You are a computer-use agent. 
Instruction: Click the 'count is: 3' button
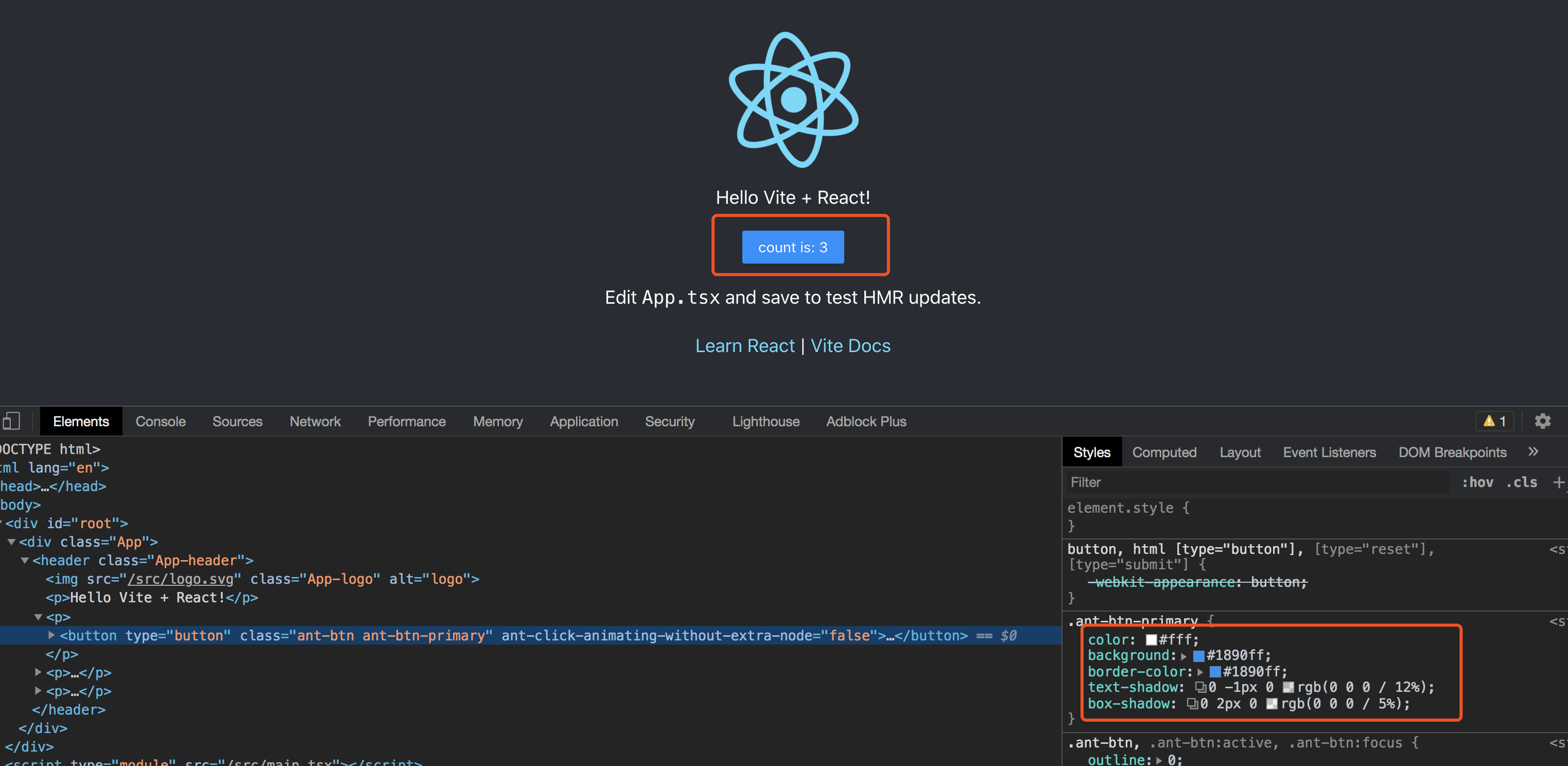tap(793, 247)
